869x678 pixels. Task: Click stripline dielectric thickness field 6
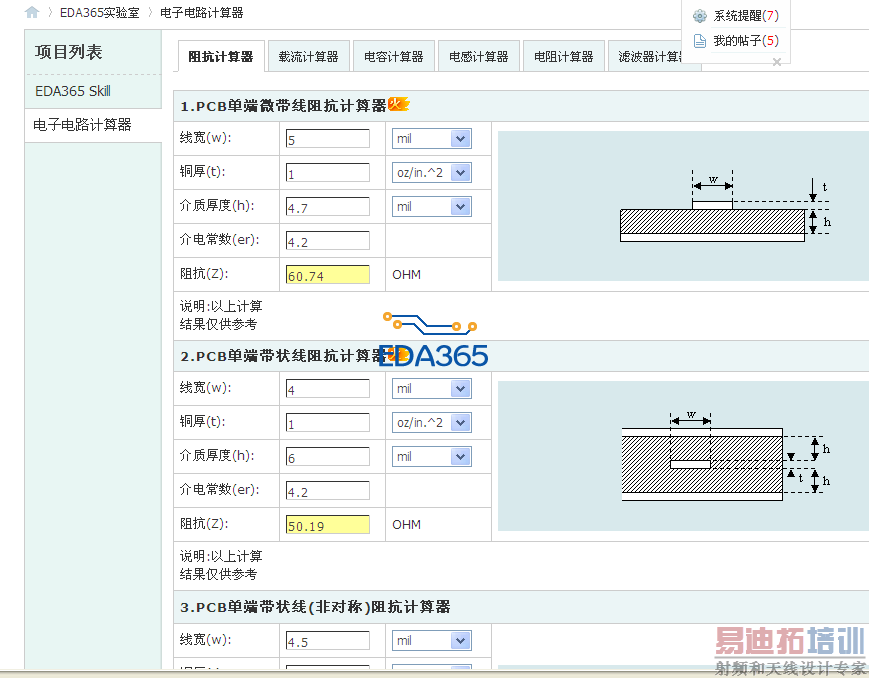pyautogui.click(x=328, y=457)
